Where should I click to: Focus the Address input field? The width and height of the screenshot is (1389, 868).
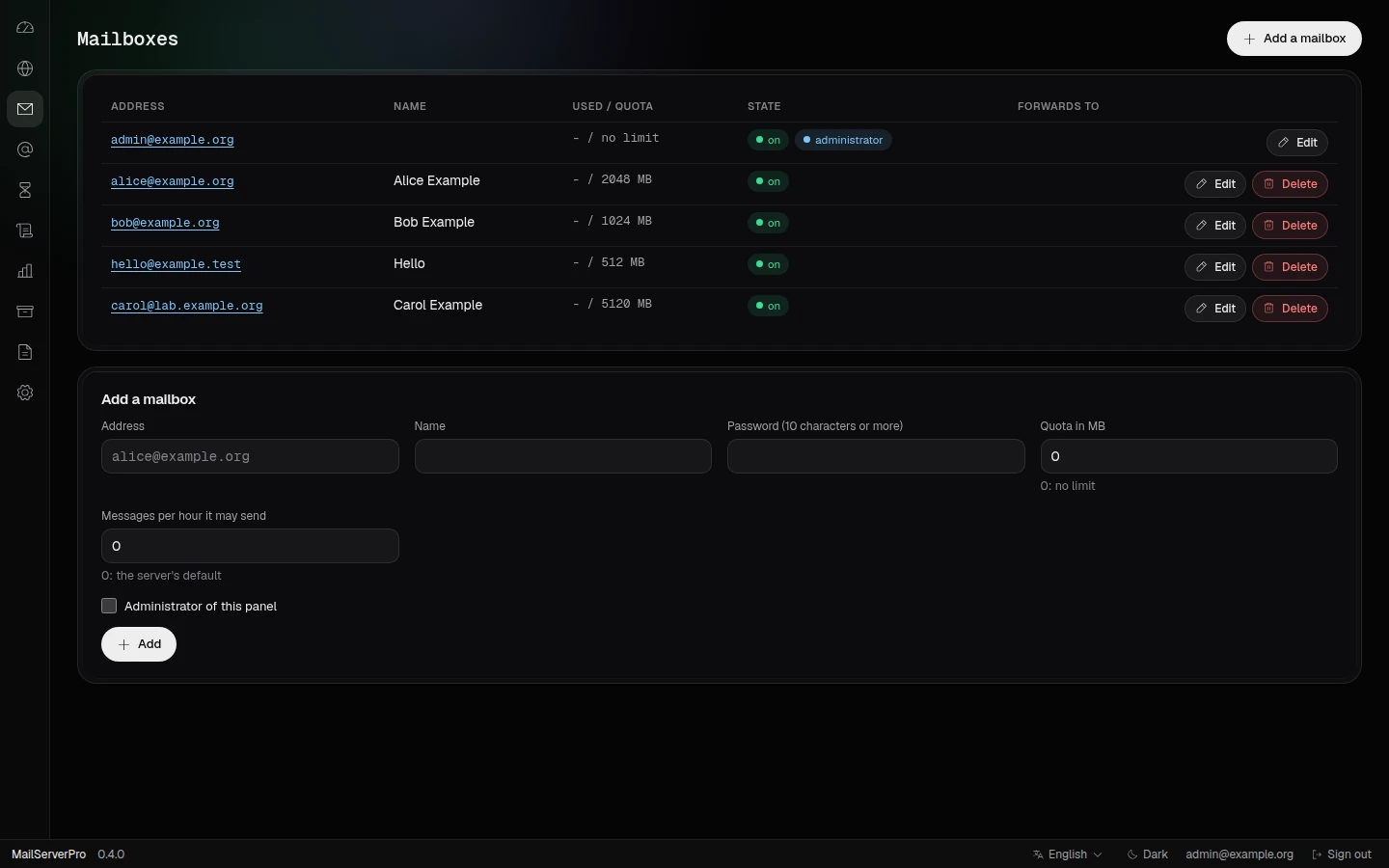pos(250,456)
